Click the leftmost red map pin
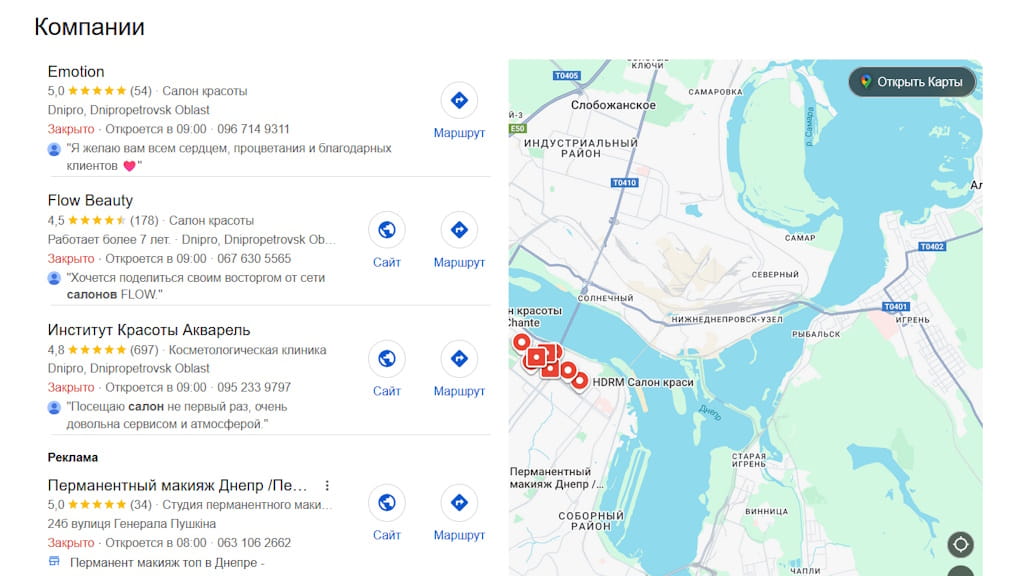The image size is (1024, 576). [521, 342]
